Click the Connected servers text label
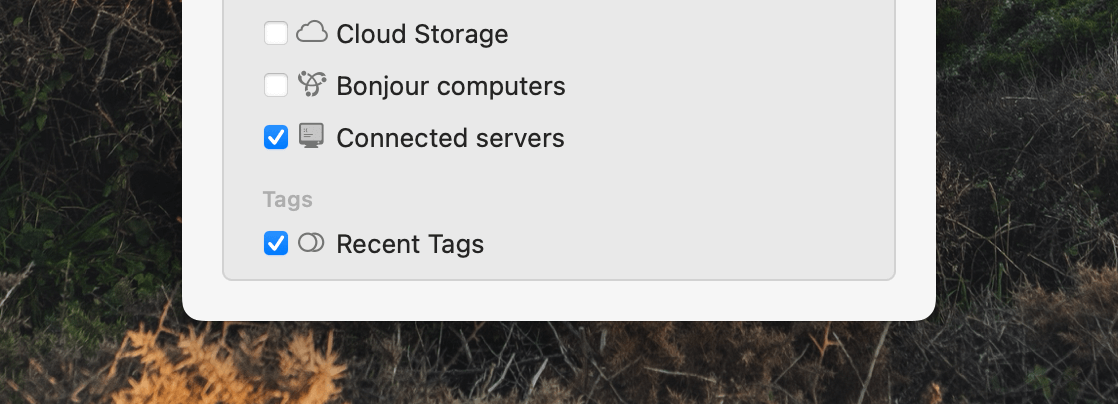The width and height of the screenshot is (1118, 404). tap(450, 138)
